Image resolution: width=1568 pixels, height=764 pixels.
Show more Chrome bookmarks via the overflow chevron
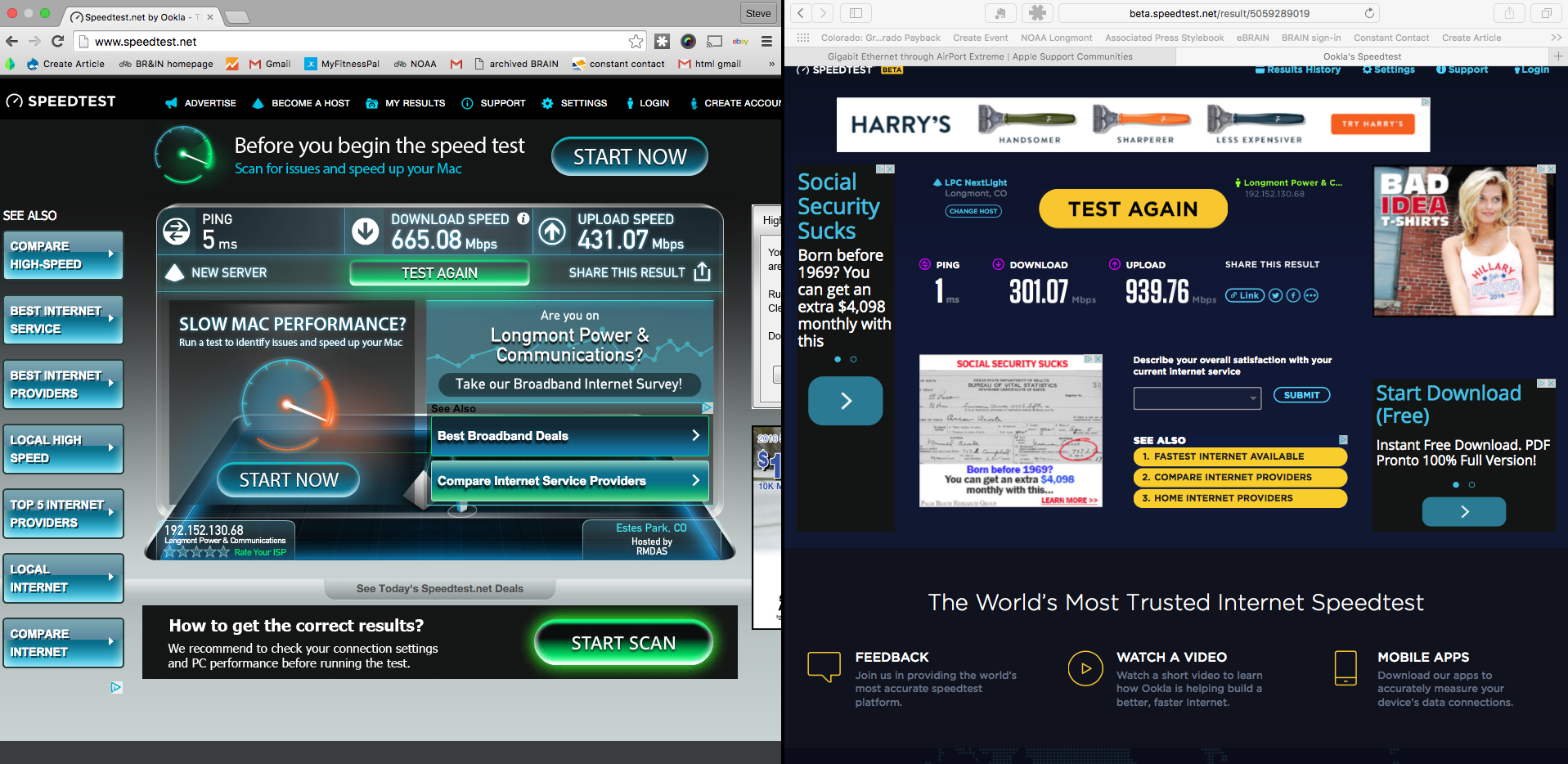coord(771,64)
